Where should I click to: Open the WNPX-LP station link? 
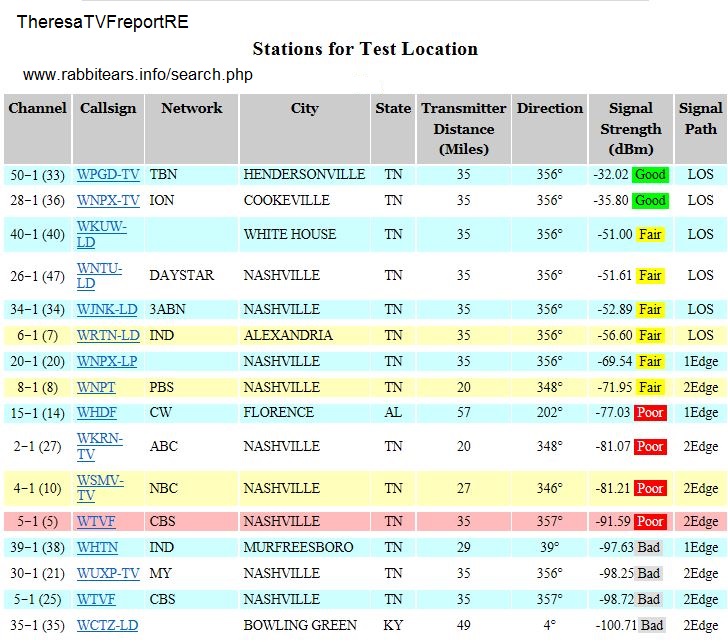coord(107,360)
